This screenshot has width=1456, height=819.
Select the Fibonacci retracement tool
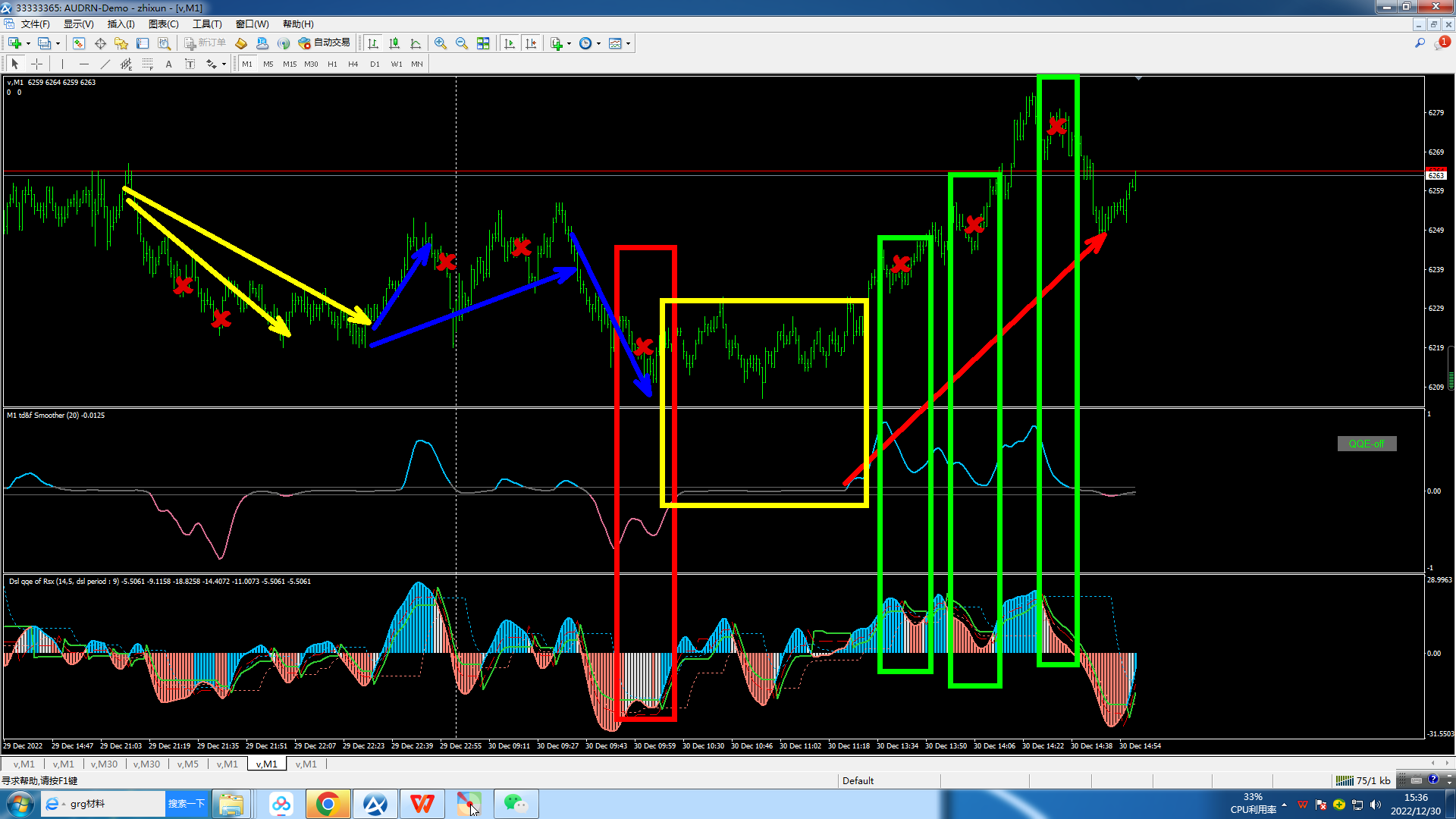147,64
